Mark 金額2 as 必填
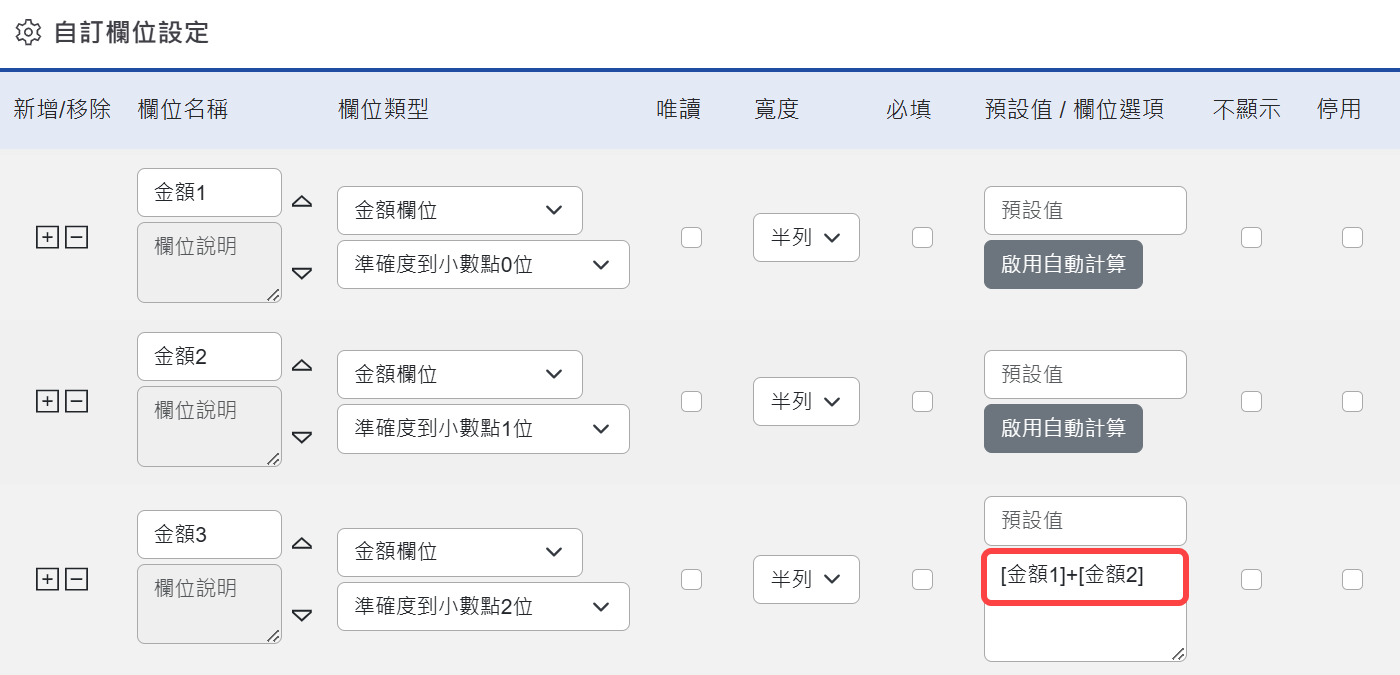This screenshot has height=675, width=1400. [x=922, y=401]
